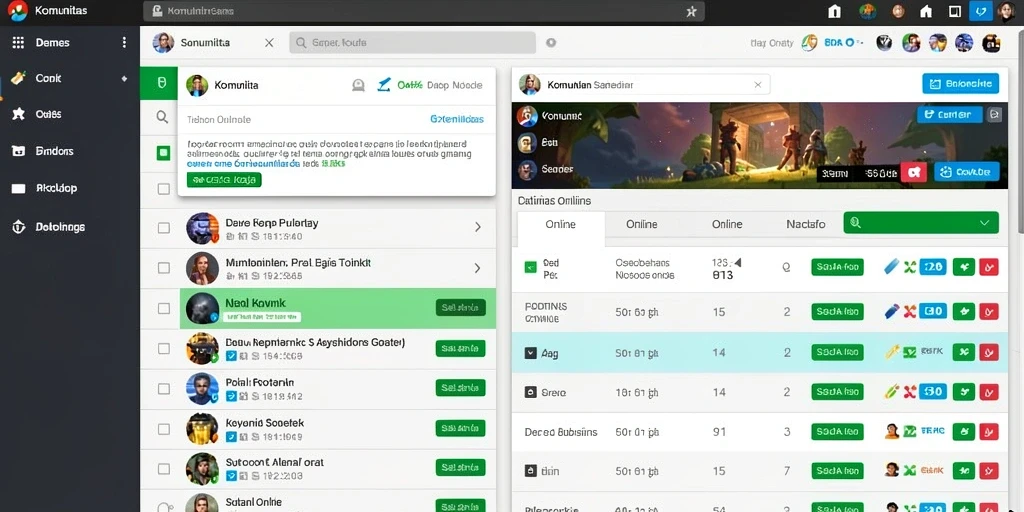Click the red X icon in PODTINIS row

click(x=909, y=312)
